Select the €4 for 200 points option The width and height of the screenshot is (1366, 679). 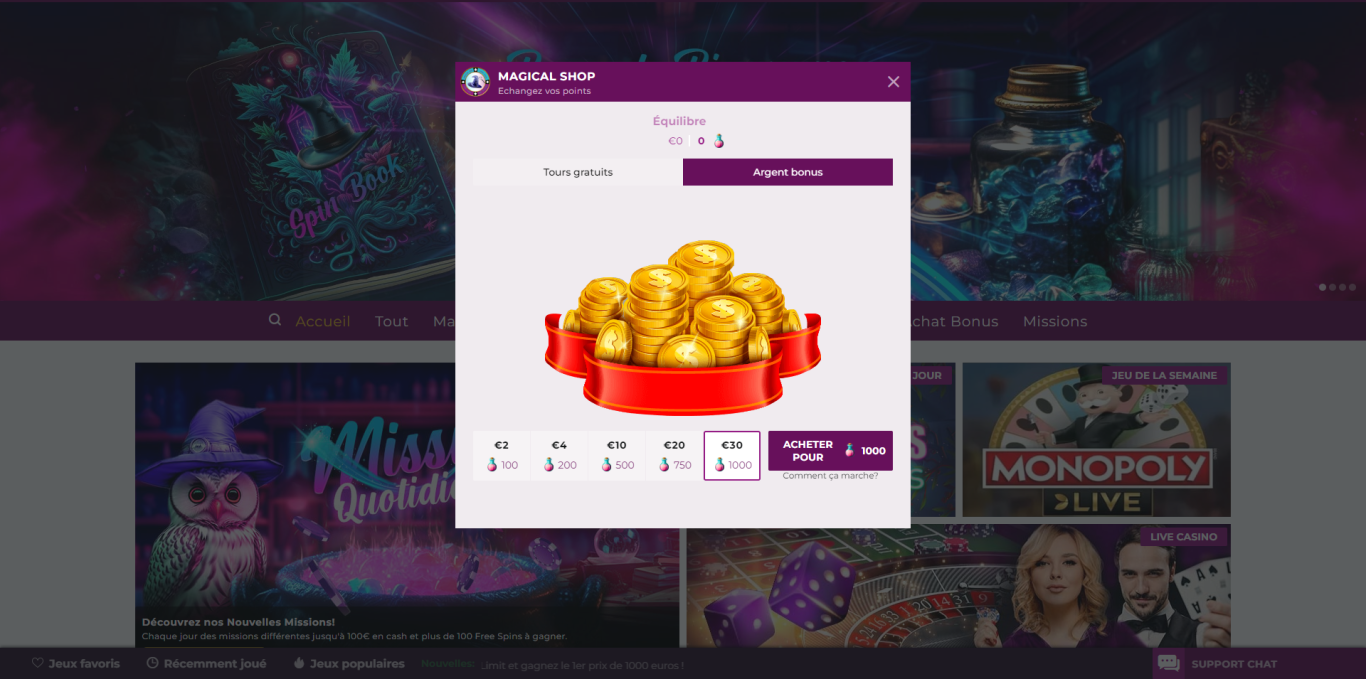click(x=559, y=456)
